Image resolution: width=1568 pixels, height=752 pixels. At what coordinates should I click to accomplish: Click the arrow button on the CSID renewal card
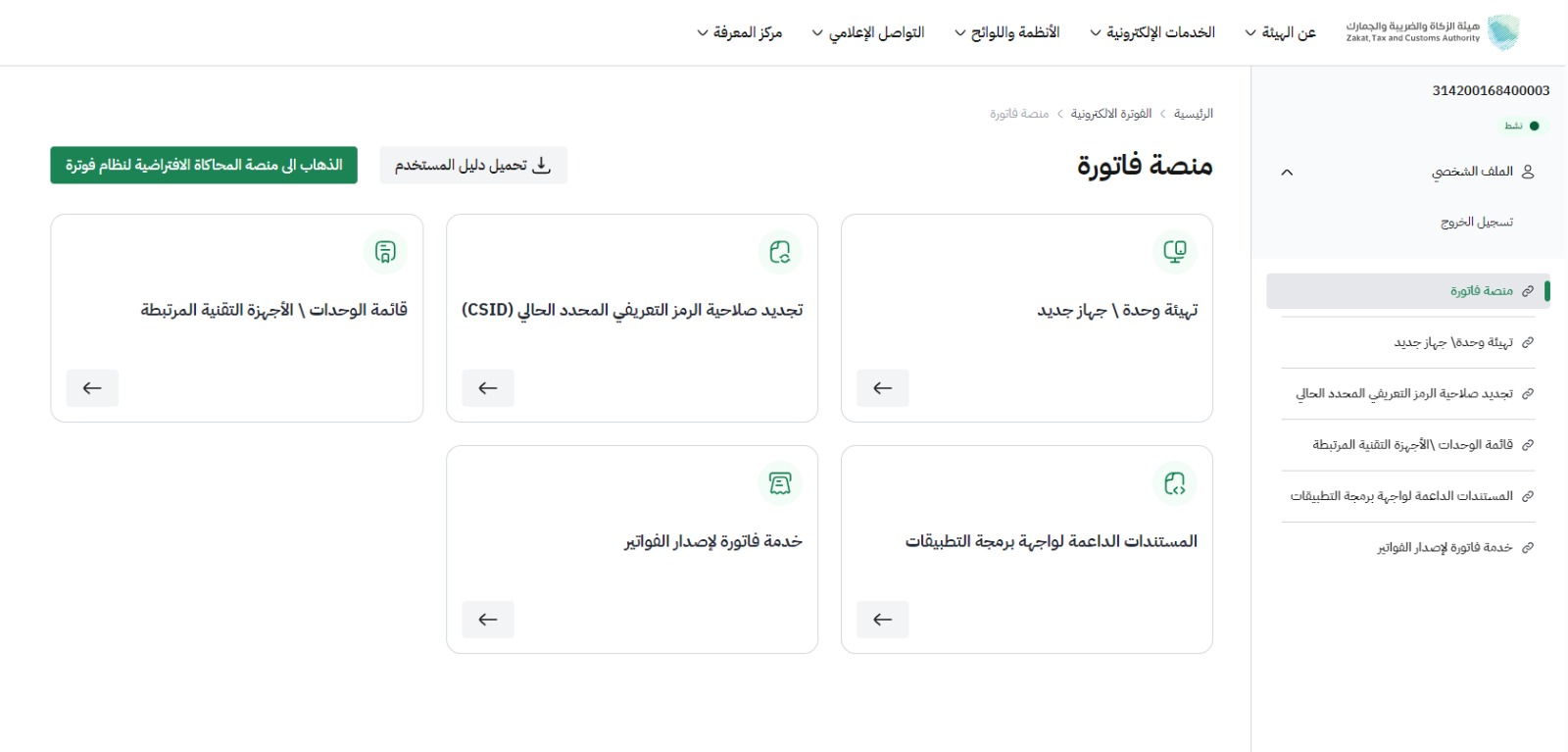click(x=488, y=388)
